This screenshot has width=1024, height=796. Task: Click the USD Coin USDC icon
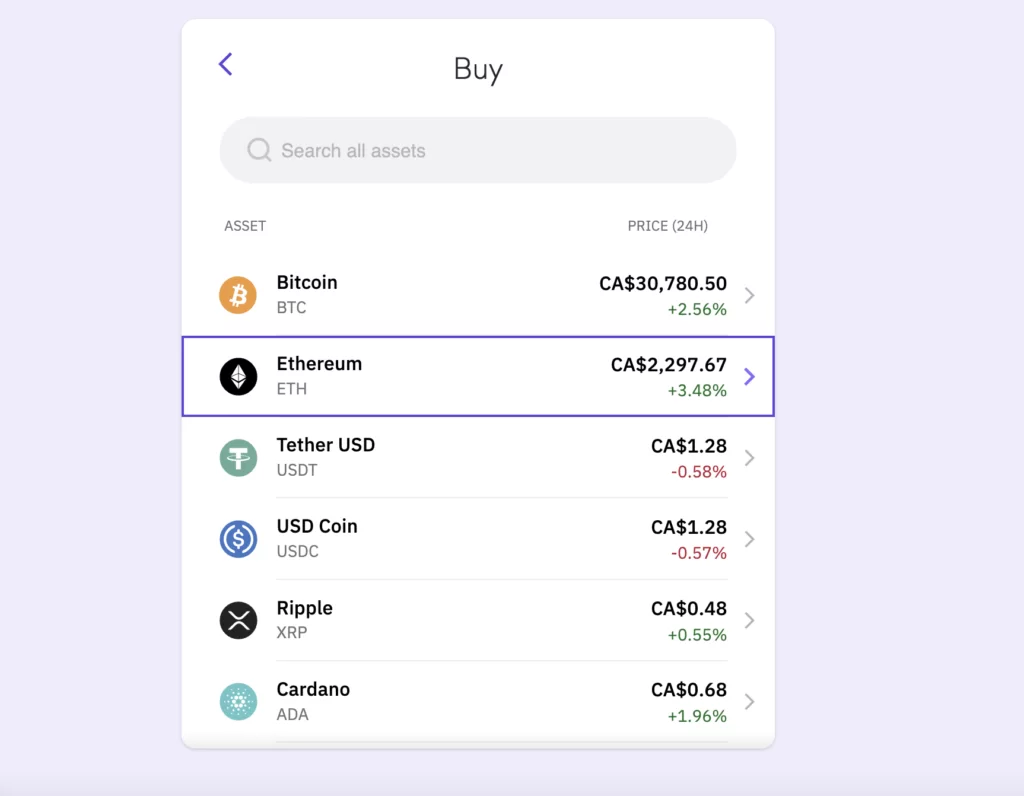(237, 538)
